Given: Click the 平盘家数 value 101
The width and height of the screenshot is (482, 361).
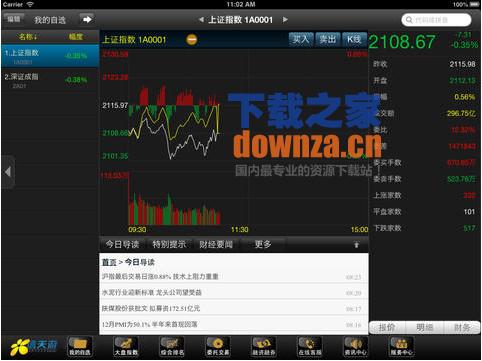Looking at the screenshot, I should 469,212.
